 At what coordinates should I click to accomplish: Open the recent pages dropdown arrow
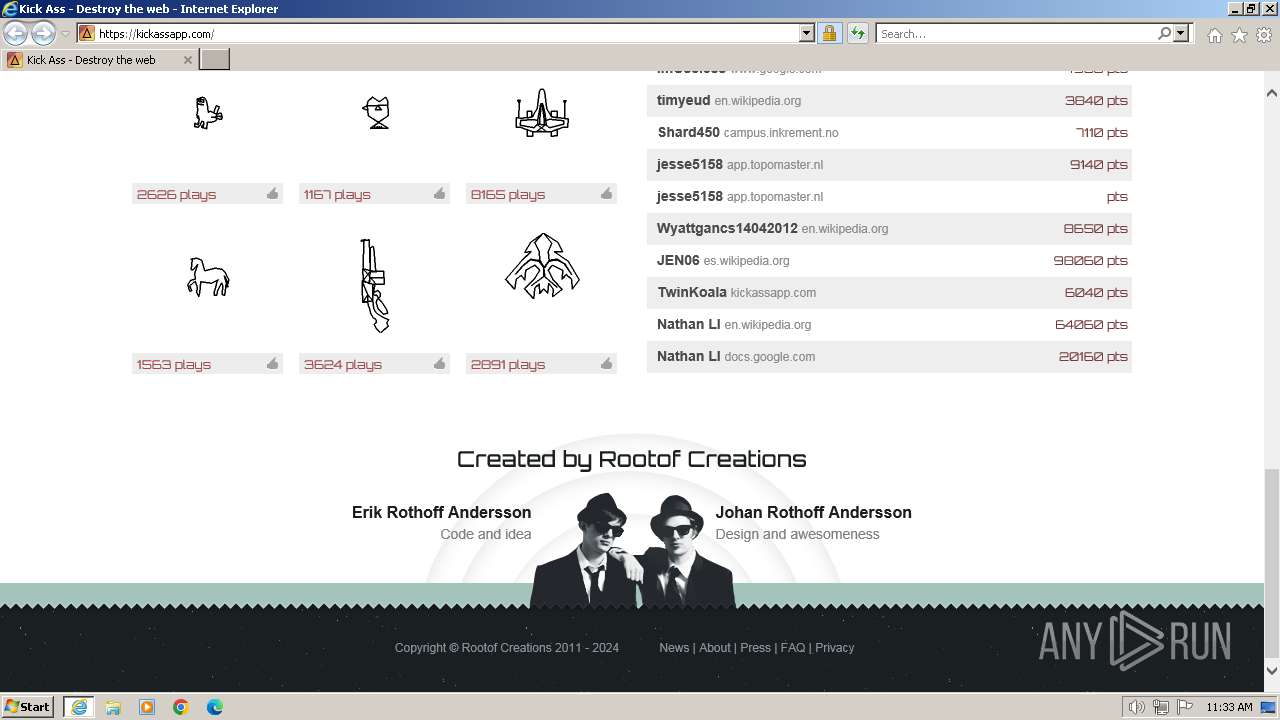tap(65, 34)
